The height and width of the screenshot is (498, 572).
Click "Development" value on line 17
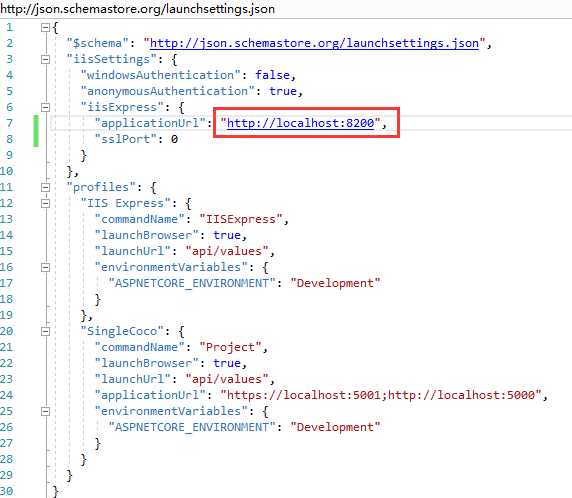point(335,283)
